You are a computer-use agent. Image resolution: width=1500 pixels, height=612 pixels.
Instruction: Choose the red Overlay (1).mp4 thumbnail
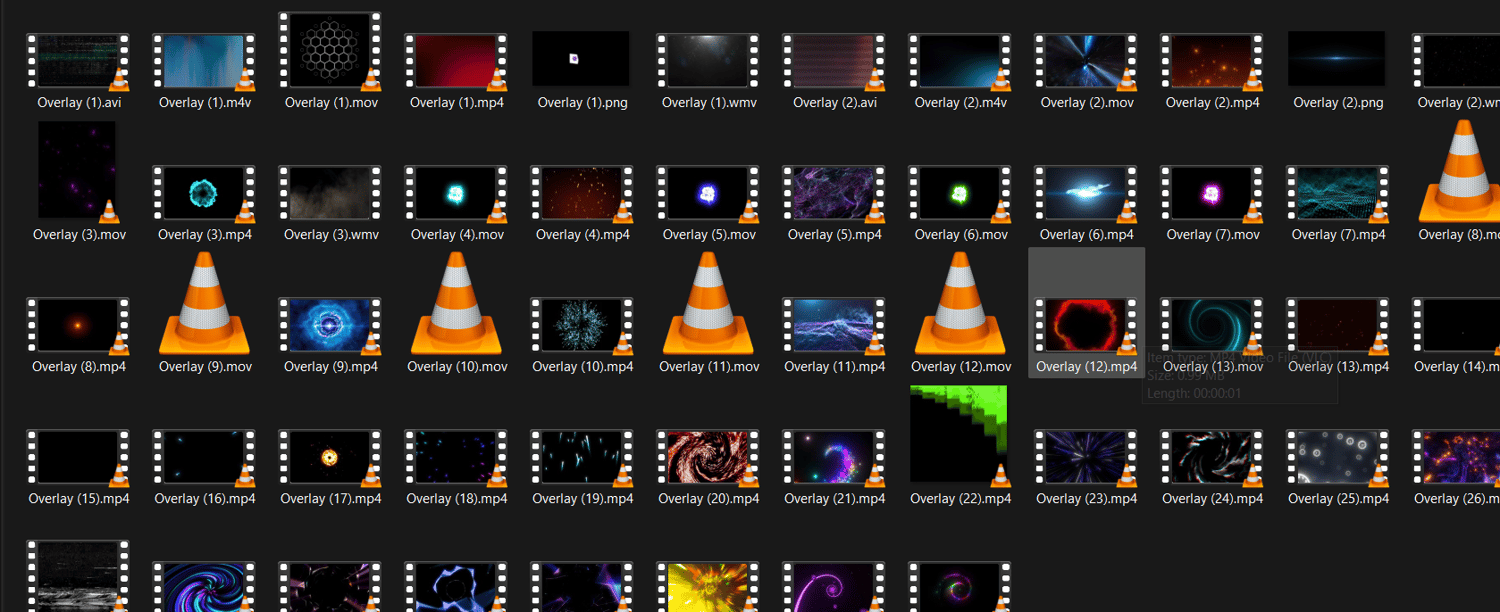tap(456, 62)
